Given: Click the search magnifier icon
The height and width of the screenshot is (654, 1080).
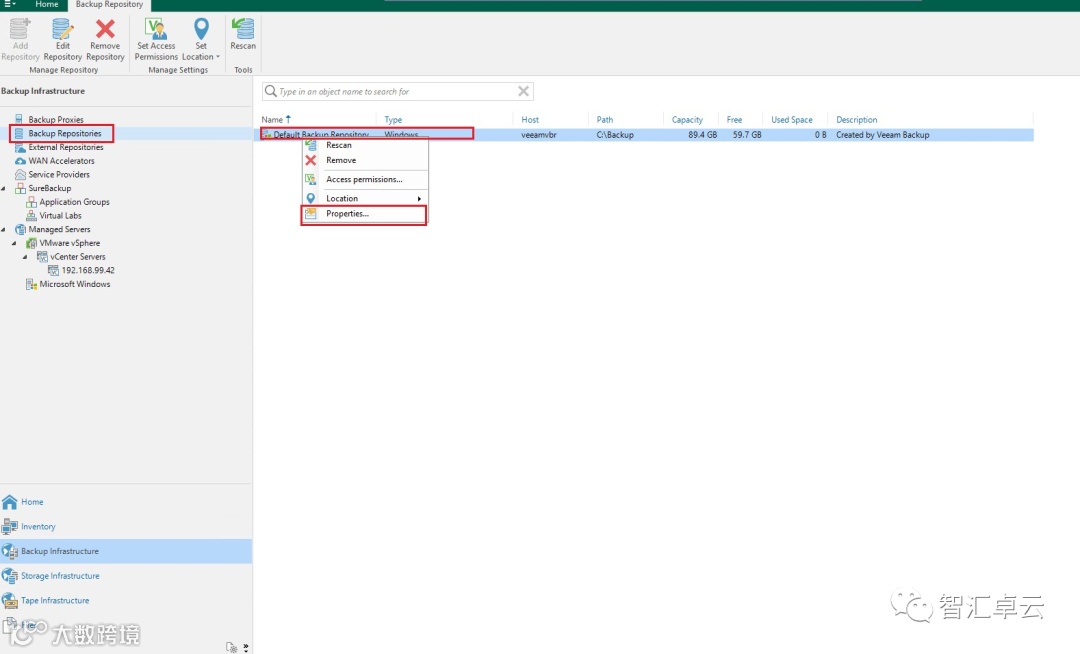Looking at the screenshot, I should [x=271, y=92].
